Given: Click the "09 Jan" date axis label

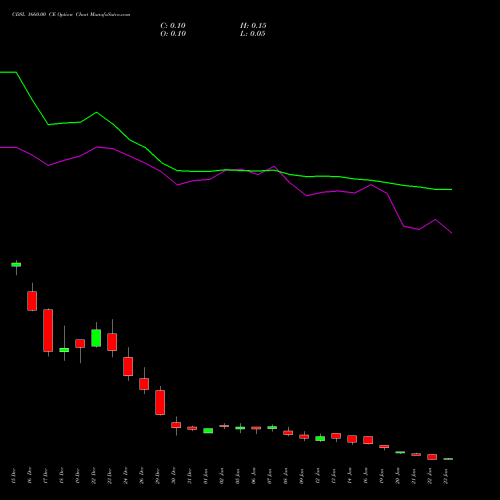Looking at the screenshot, I should coord(301,476).
